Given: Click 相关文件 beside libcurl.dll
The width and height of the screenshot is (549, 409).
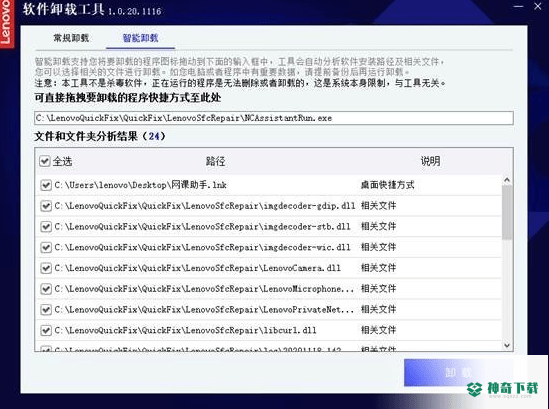Looking at the screenshot, I should click(x=378, y=330).
